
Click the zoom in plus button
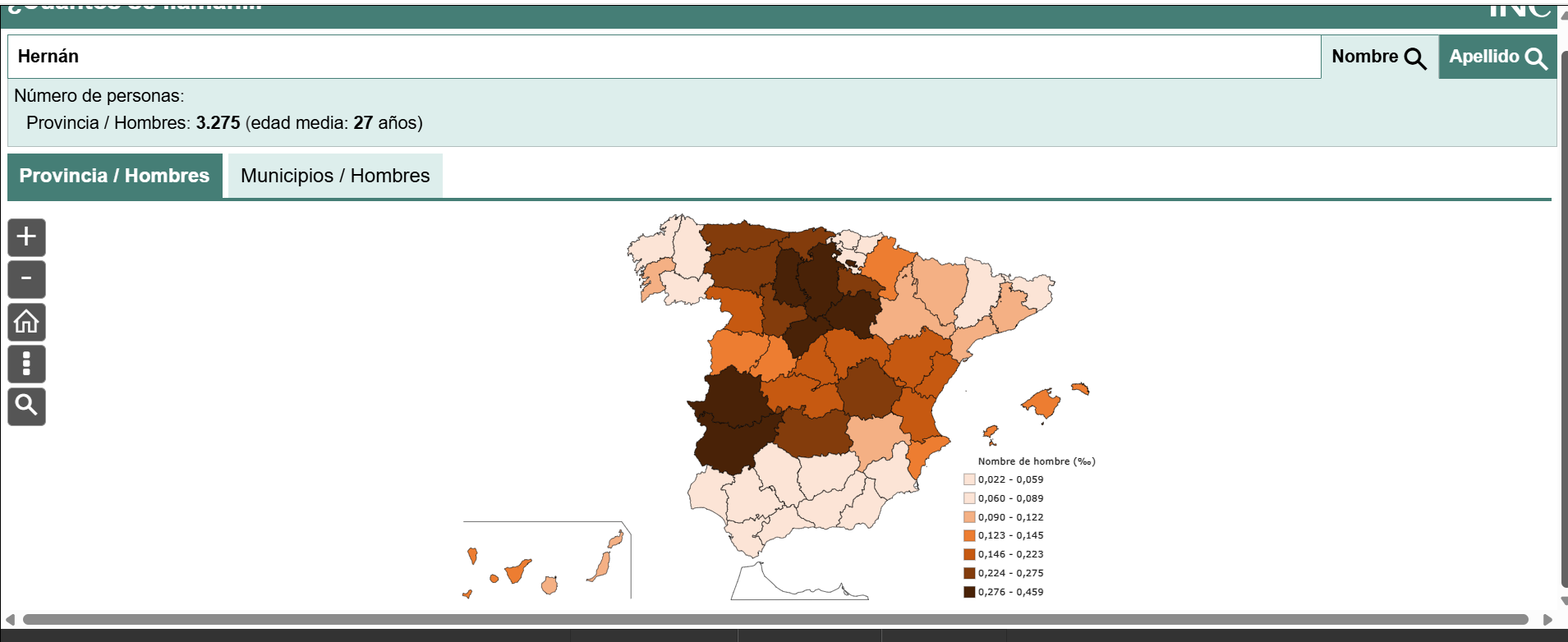(x=26, y=237)
